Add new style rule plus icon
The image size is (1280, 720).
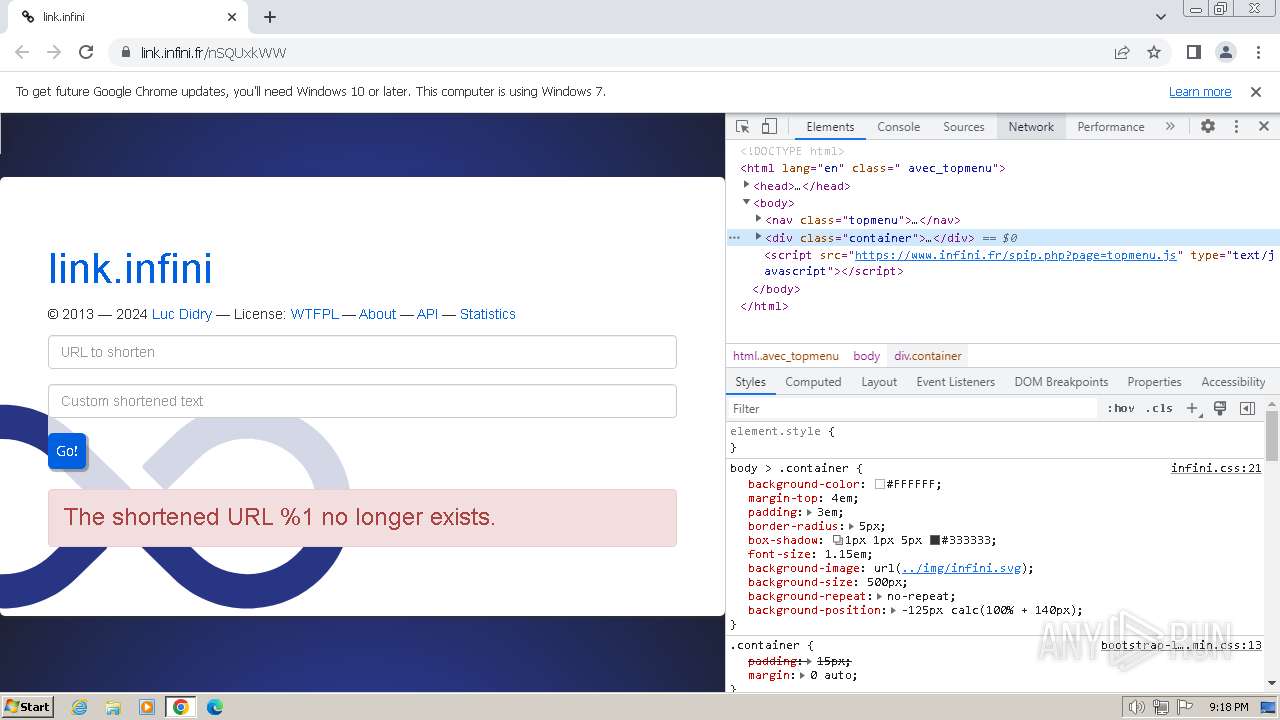point(1192,408)
